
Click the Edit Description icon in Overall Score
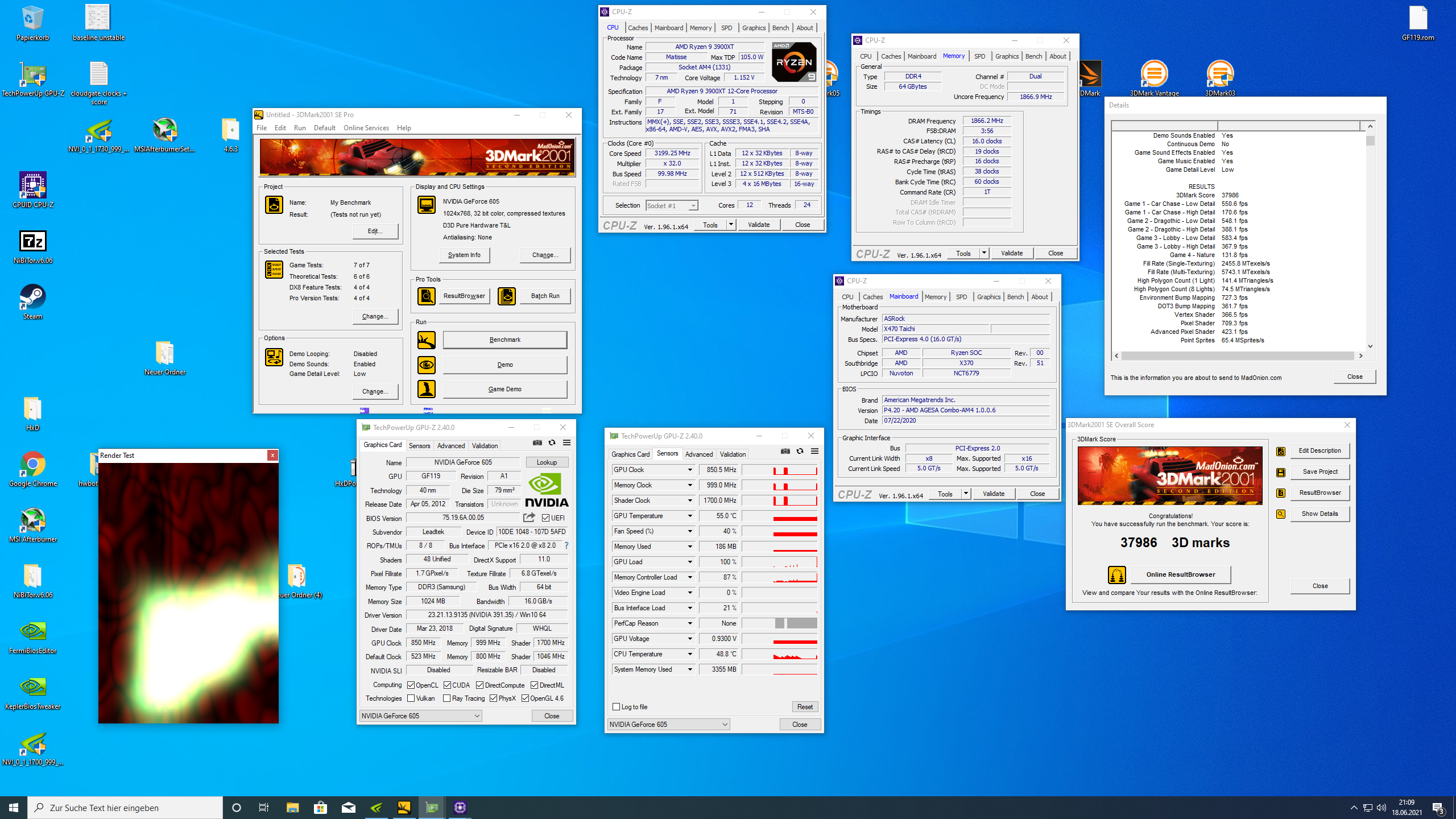(x=1281, y=451)
